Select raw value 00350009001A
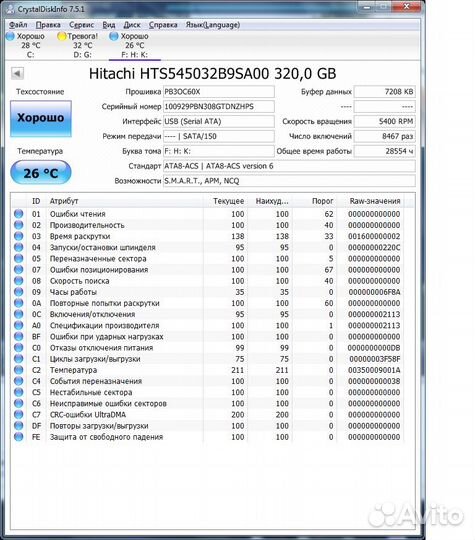This screenshot has width=475, height=540. coord(374,370)
